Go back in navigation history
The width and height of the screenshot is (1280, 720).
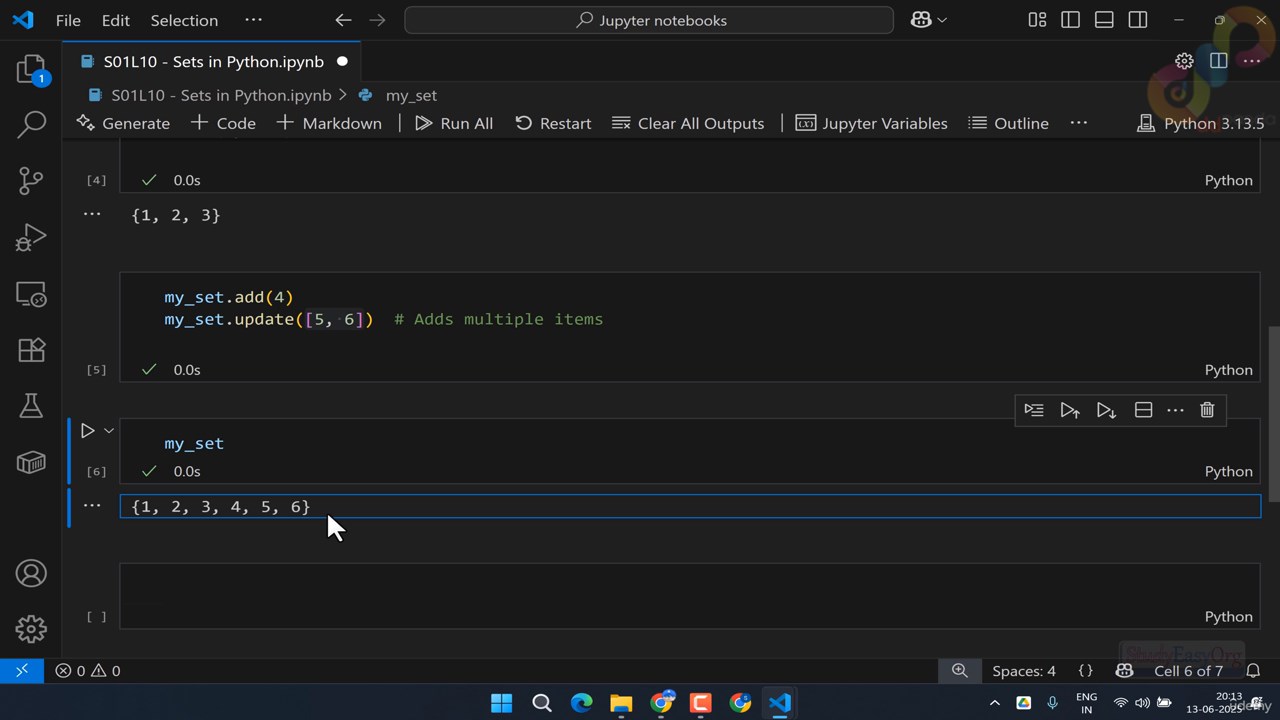[343, 20]
